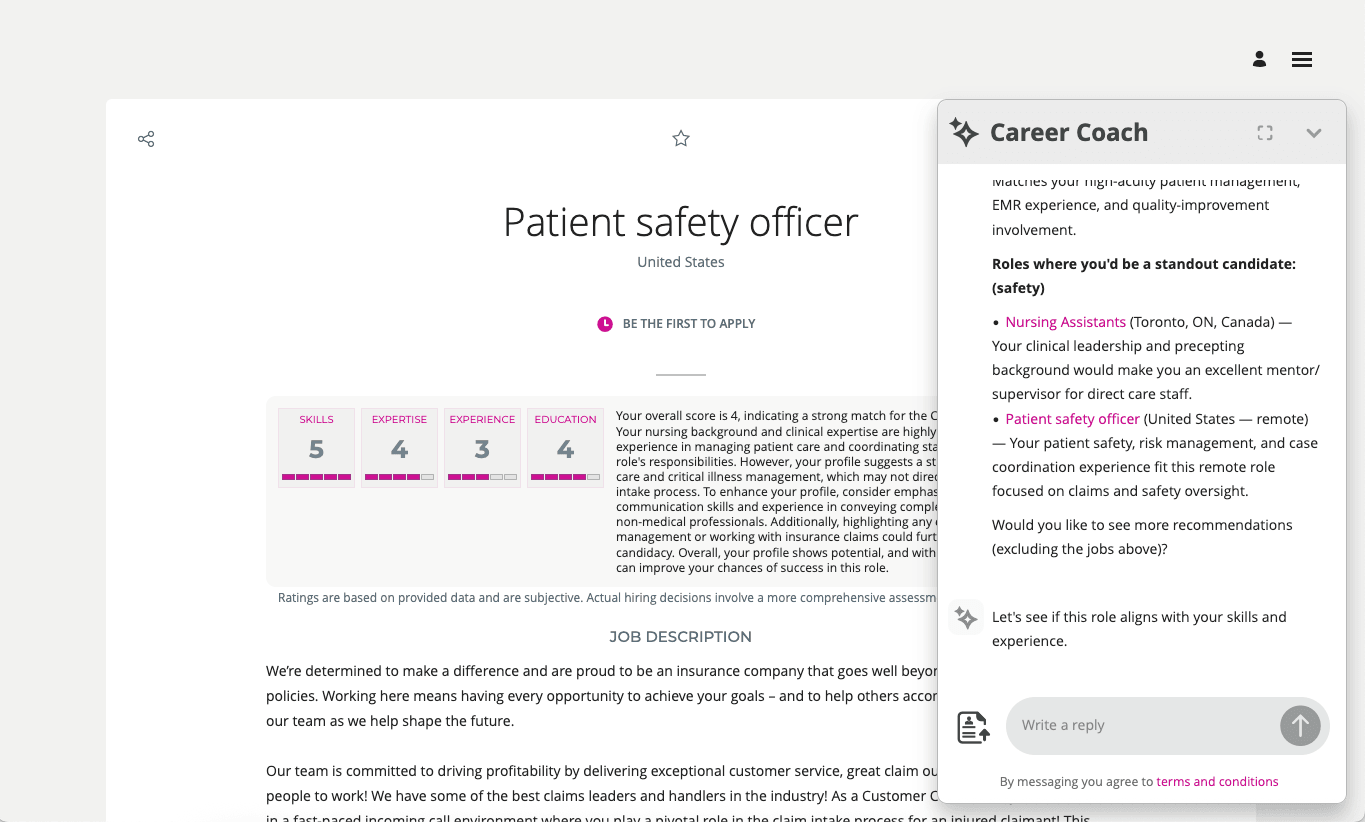
Task: Click the Education score card
Action: click(x=565, y=448)
